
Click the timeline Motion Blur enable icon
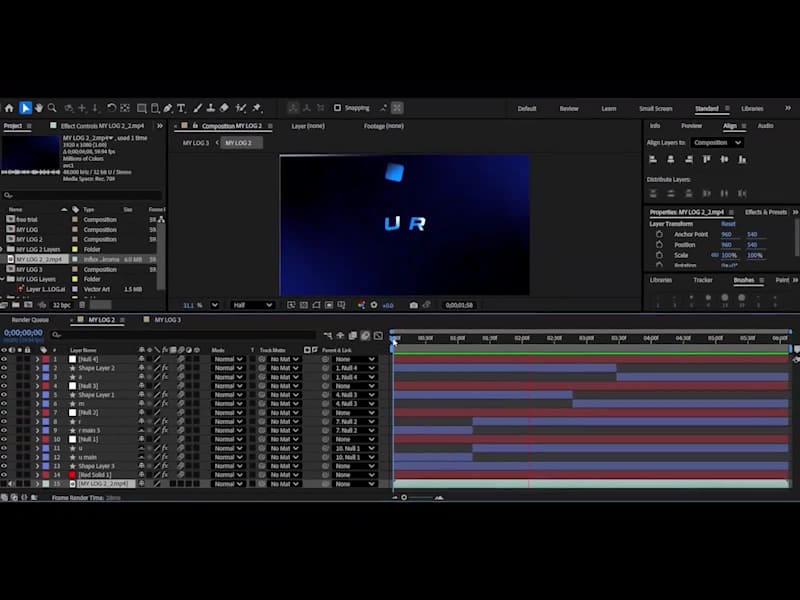tap(365, 335)
